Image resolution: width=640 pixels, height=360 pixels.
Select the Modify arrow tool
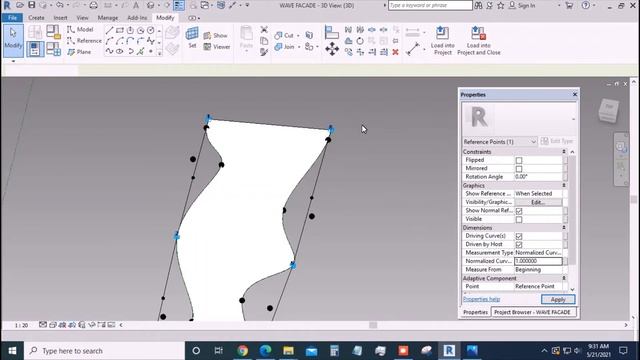(13, 40)
